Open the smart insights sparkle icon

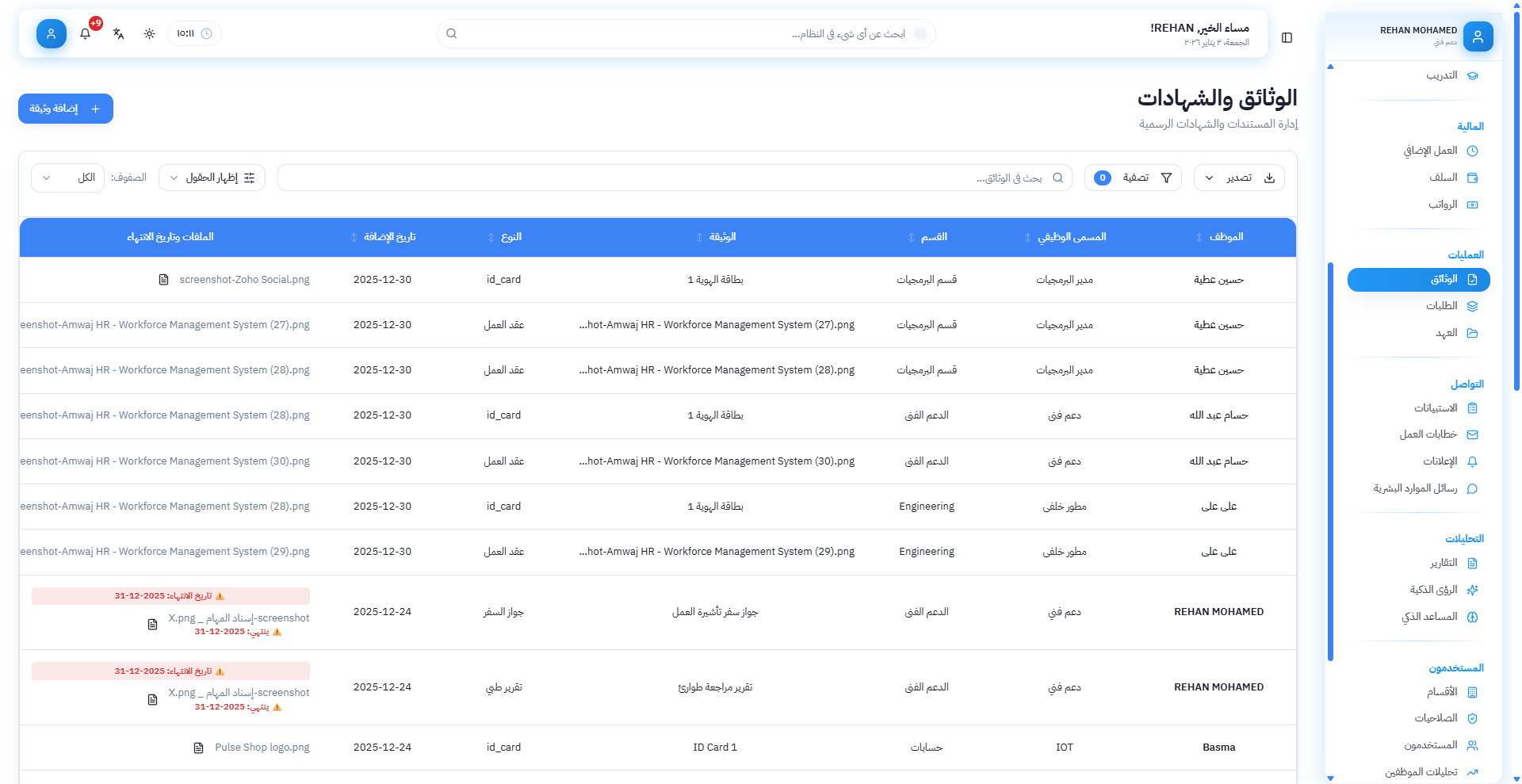[1472, 590]
